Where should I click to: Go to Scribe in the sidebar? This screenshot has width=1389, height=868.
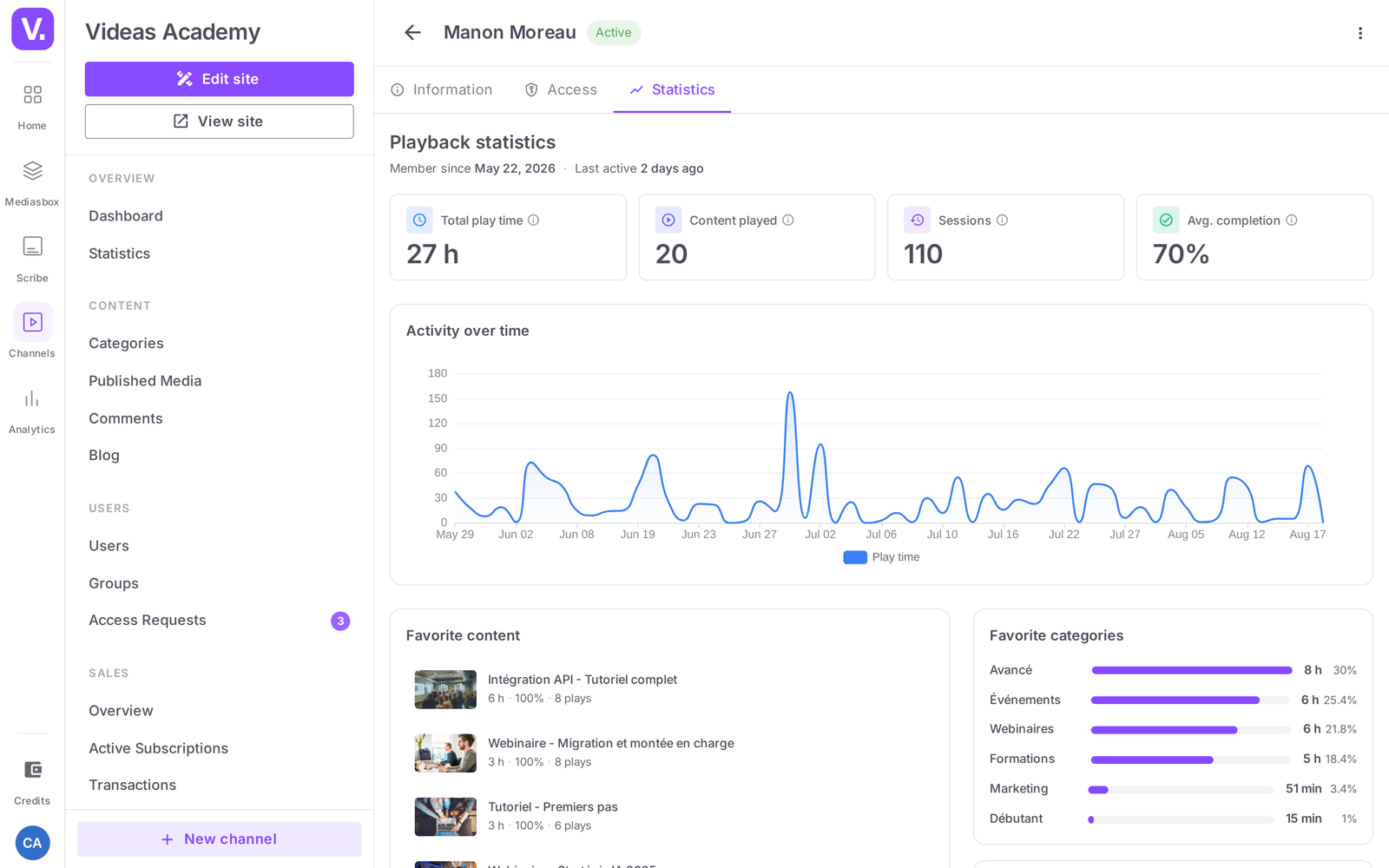(32, 260)
